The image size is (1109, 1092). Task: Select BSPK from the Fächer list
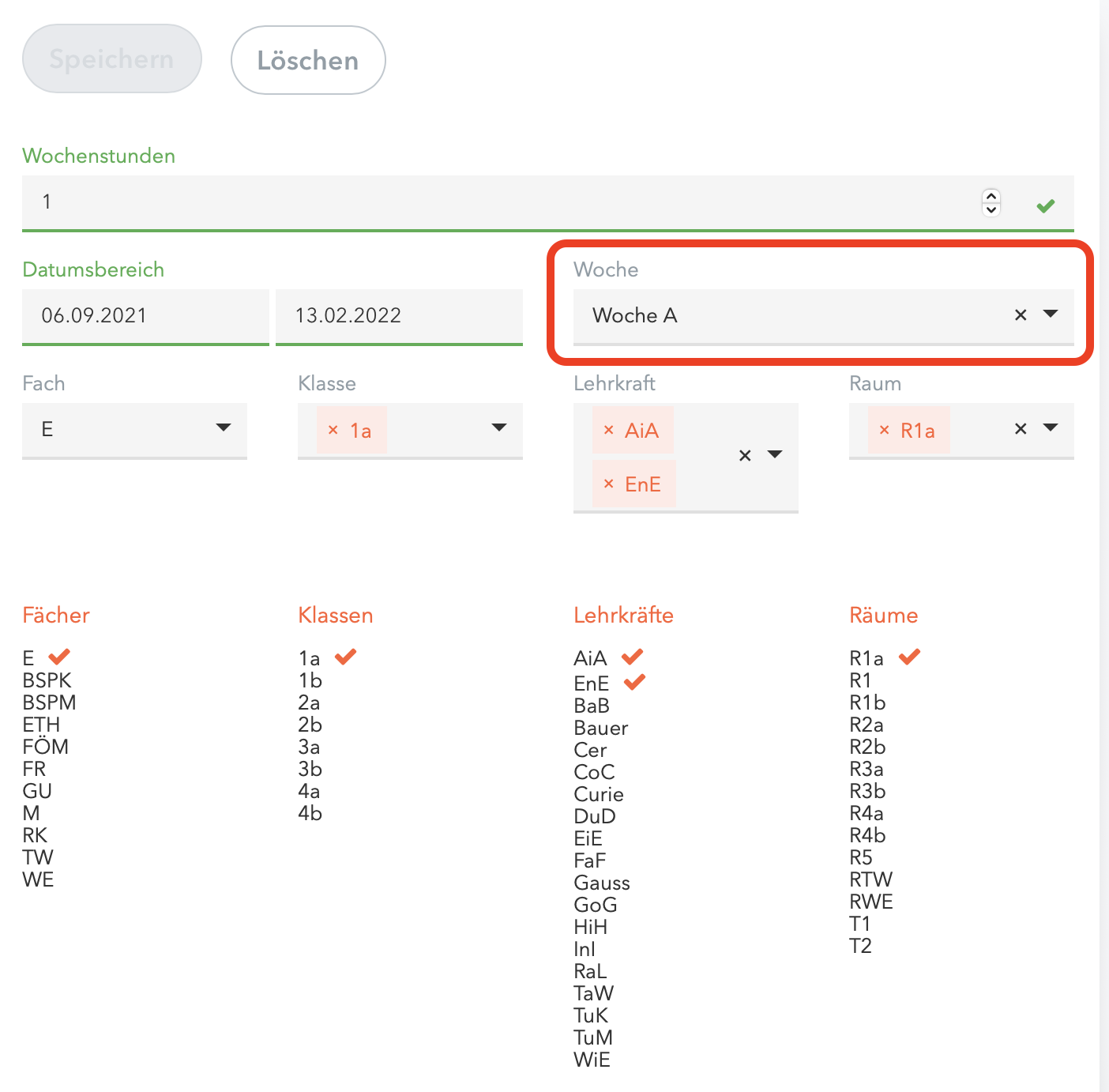coord(47,680)
